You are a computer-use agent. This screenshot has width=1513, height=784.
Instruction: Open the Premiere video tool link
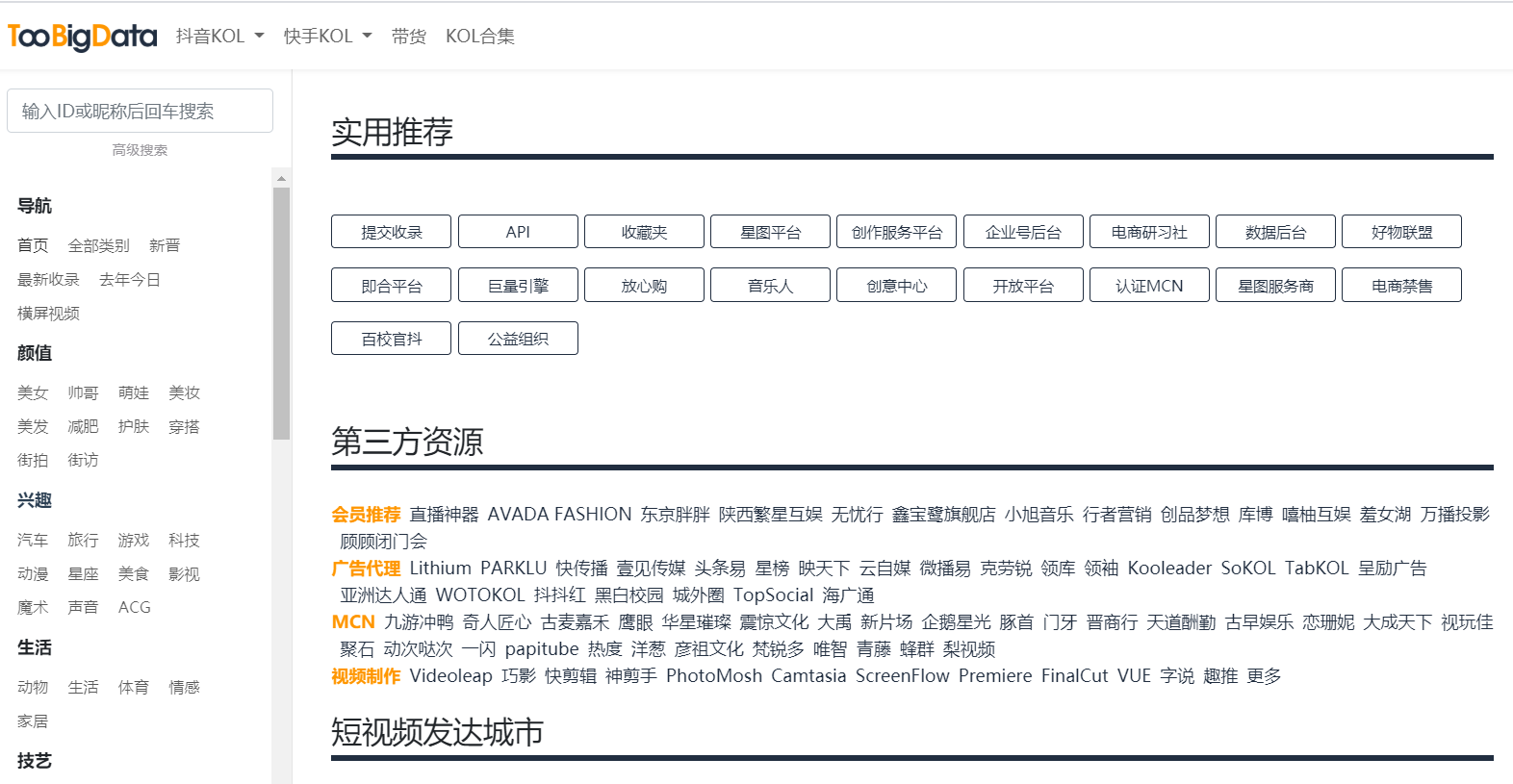995,675
